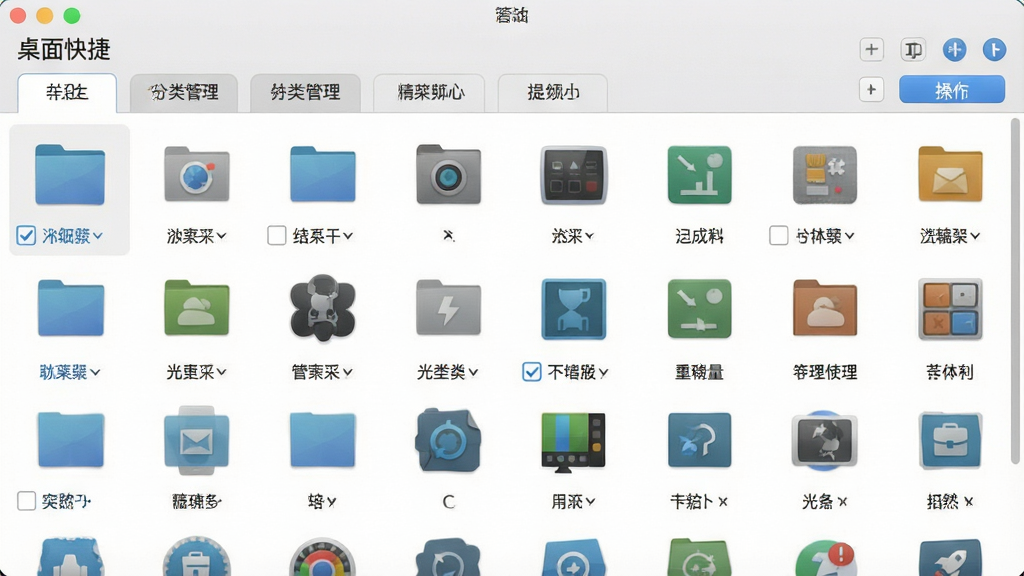This screenshot has width=1024, height=576.
Task: Select the black flower-shaped app icon
Action: (322, 308)
